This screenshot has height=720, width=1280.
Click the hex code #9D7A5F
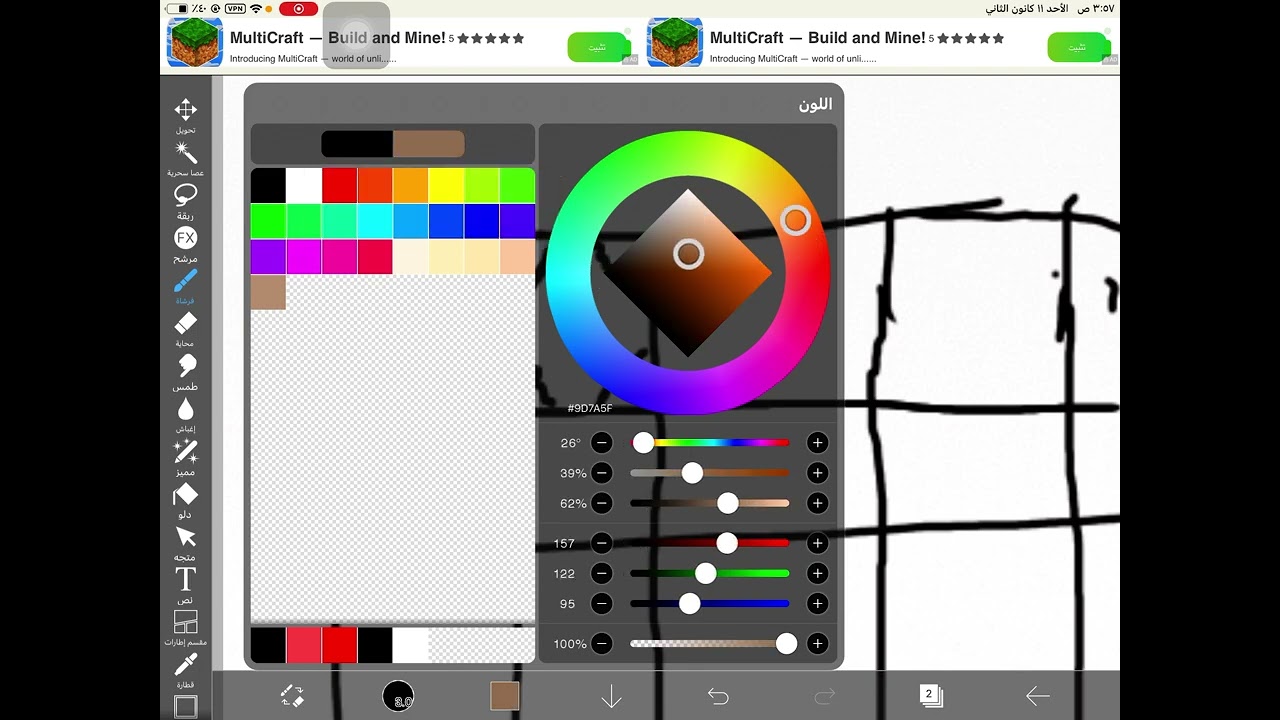point(590,409)
